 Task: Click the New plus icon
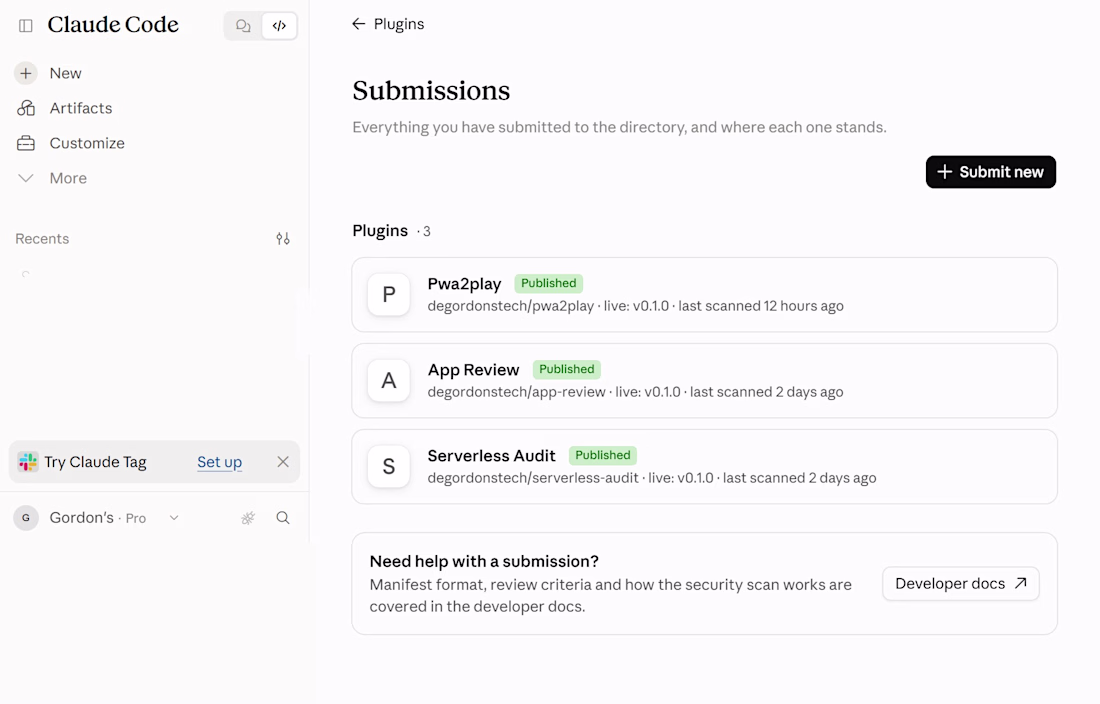point(26,73)
